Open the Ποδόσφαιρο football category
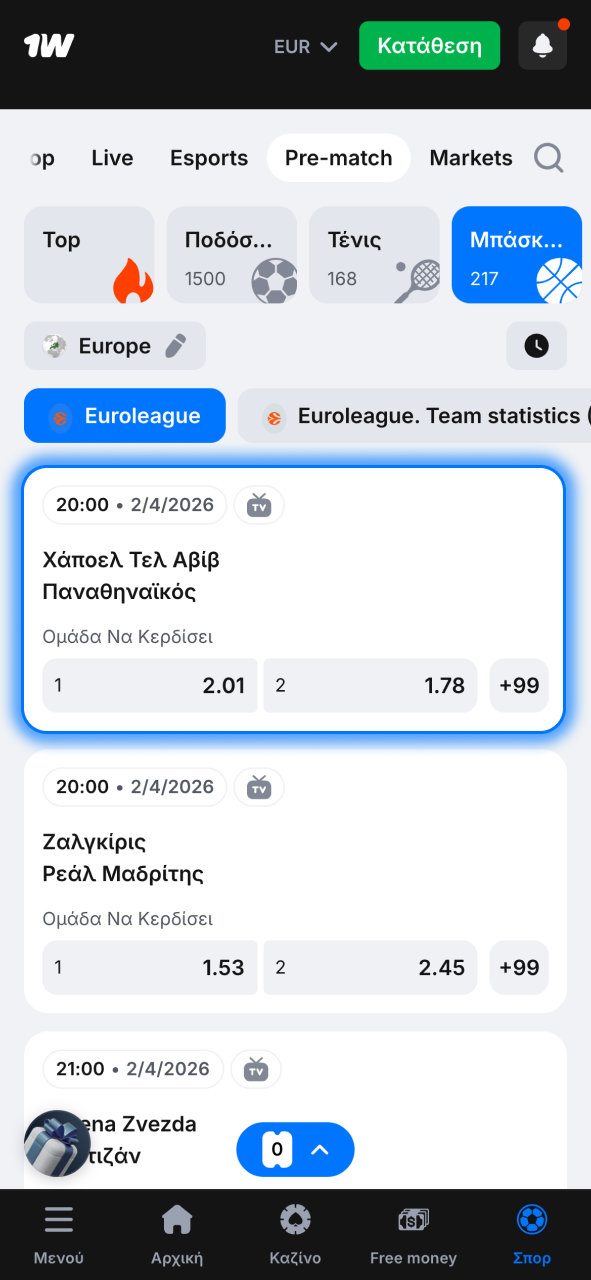 [x=232, y=254]
